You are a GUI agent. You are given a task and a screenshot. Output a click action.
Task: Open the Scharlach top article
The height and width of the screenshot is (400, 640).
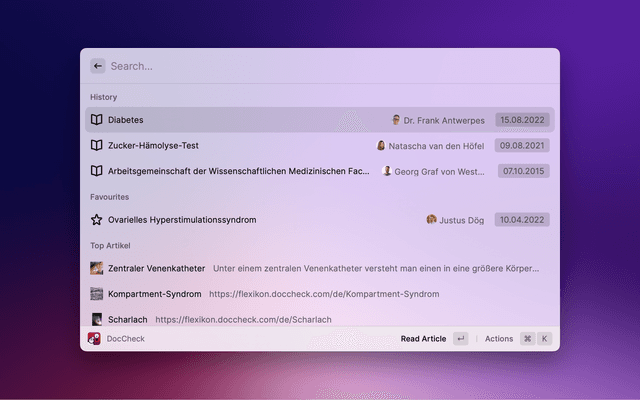[x=128, y=319]
